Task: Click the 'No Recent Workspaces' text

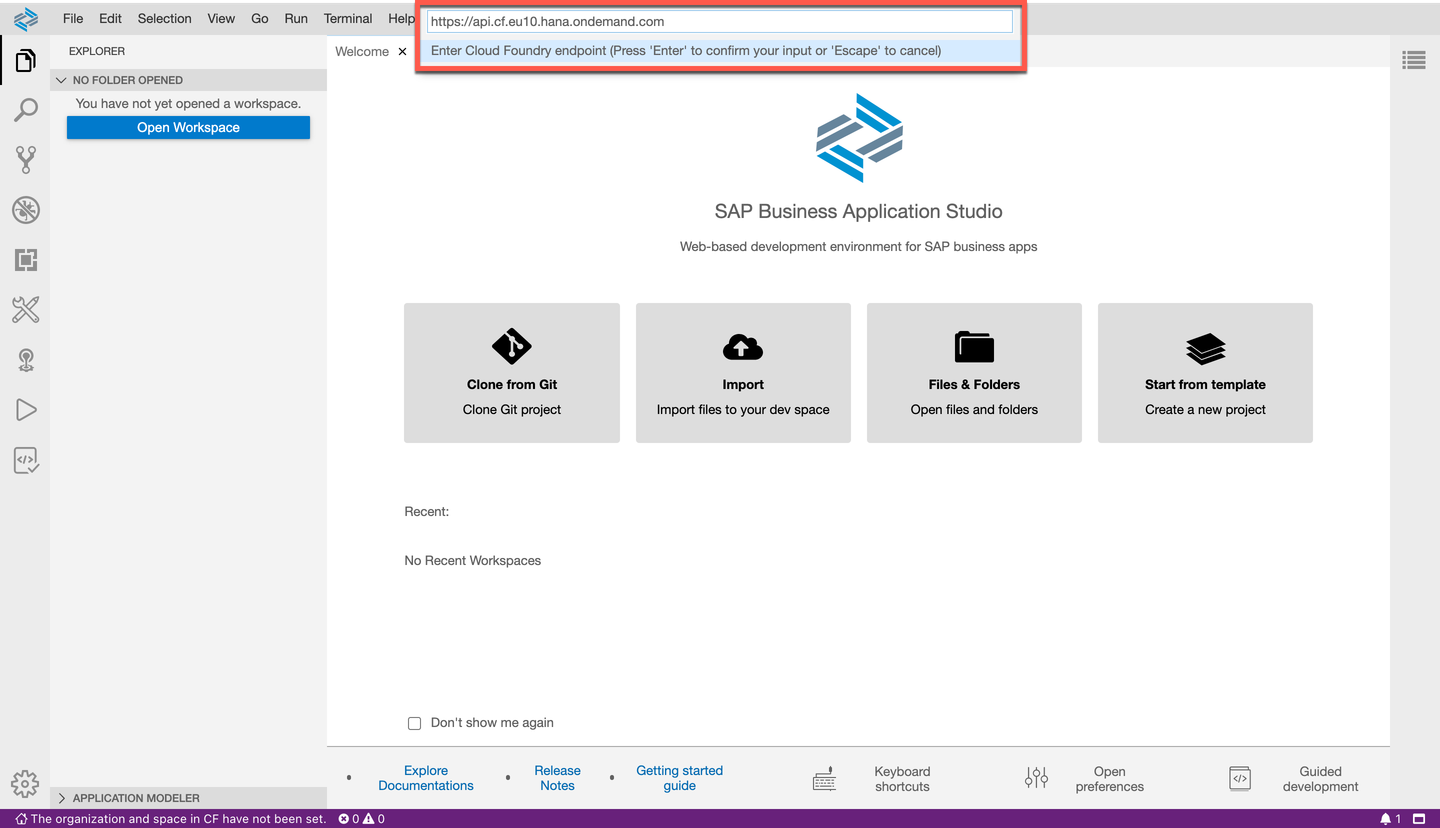Action: pos(473,561)
